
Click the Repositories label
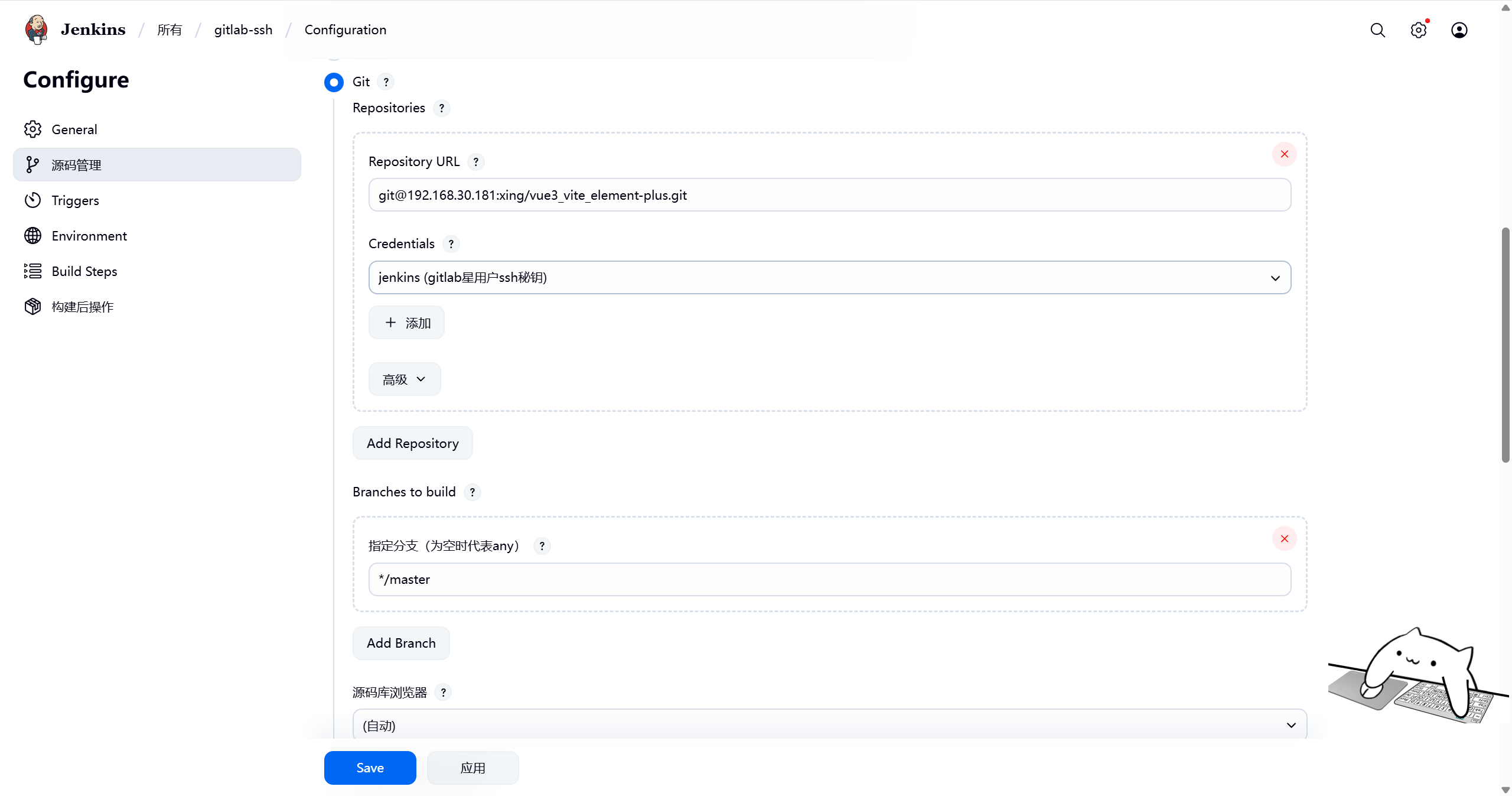point(389,108)
